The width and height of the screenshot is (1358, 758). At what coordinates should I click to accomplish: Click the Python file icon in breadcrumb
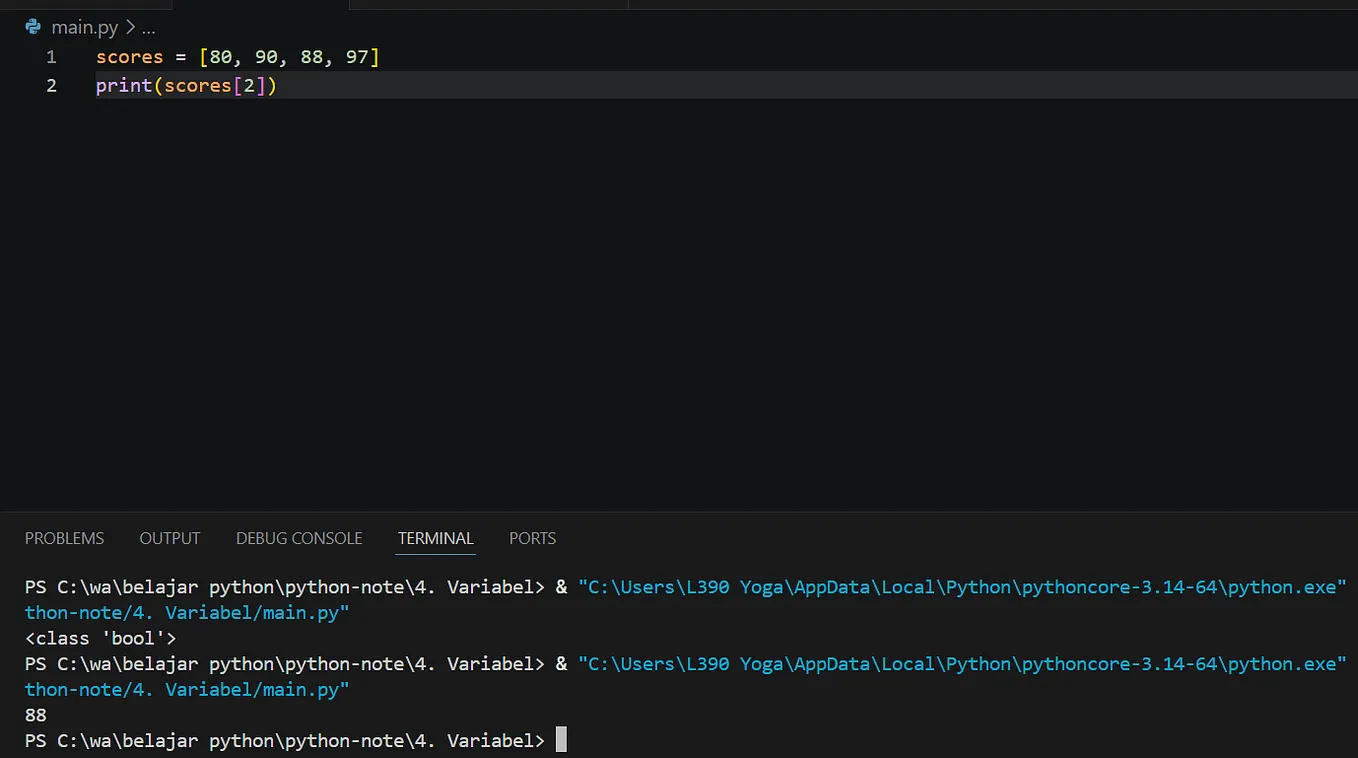point(33,27)
